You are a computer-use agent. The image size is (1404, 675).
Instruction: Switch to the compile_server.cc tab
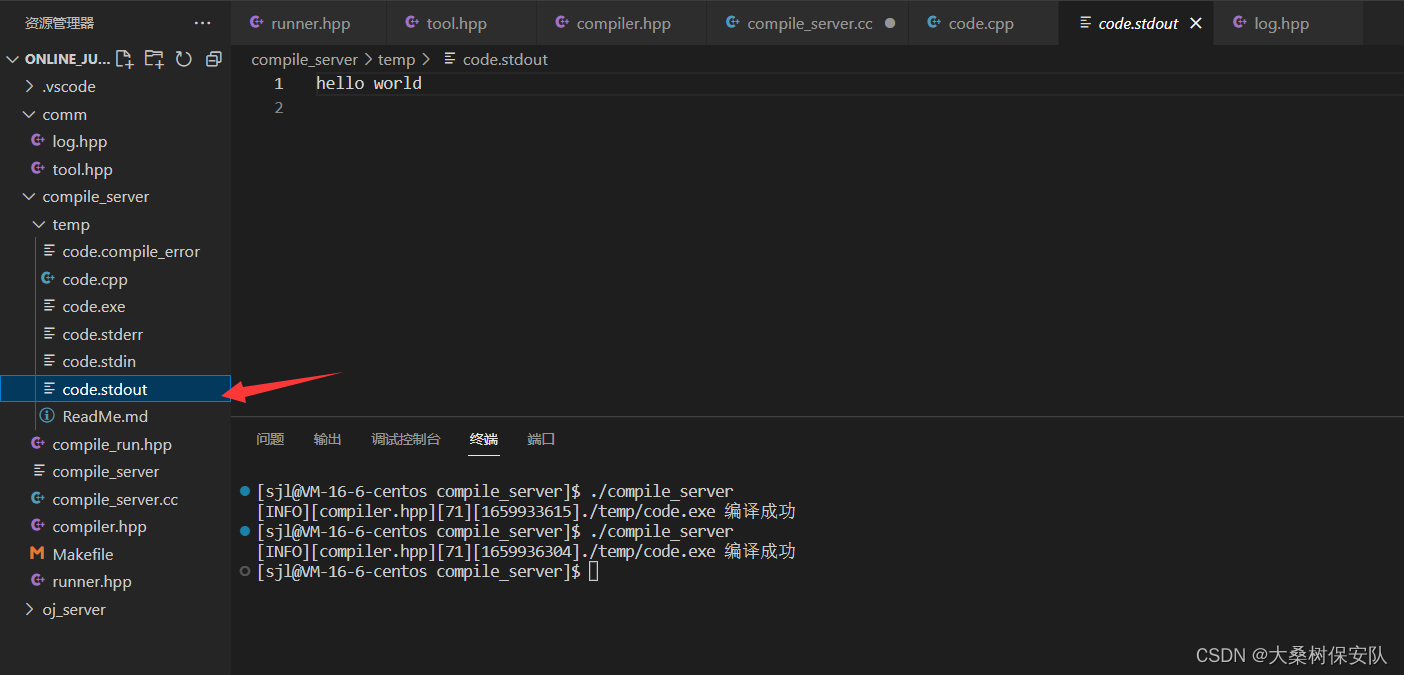(x=808, y=23)
